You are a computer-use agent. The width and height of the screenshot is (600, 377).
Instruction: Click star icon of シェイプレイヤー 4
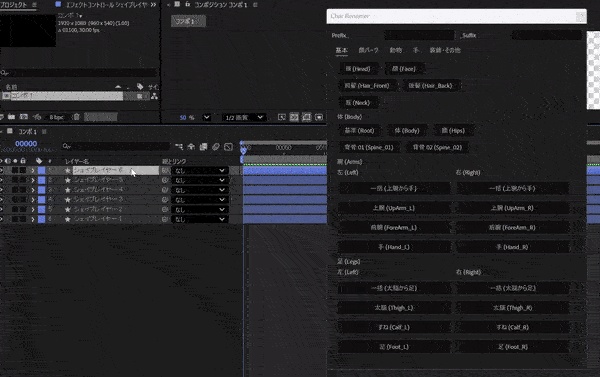click(x=68, y=190)
